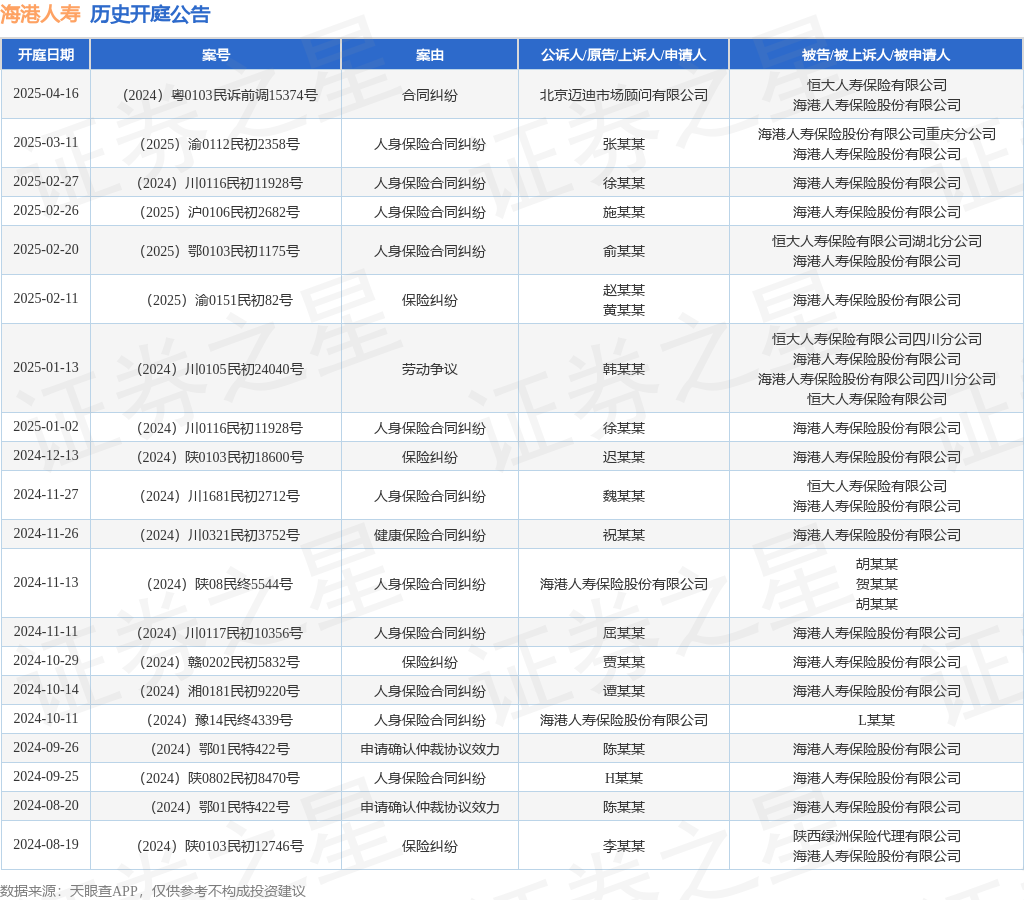Click plaintiff 迟某某
Image resolution: width=1024 pixels, height=900 pixels.
pyautogui.click(x=624, y=457)
